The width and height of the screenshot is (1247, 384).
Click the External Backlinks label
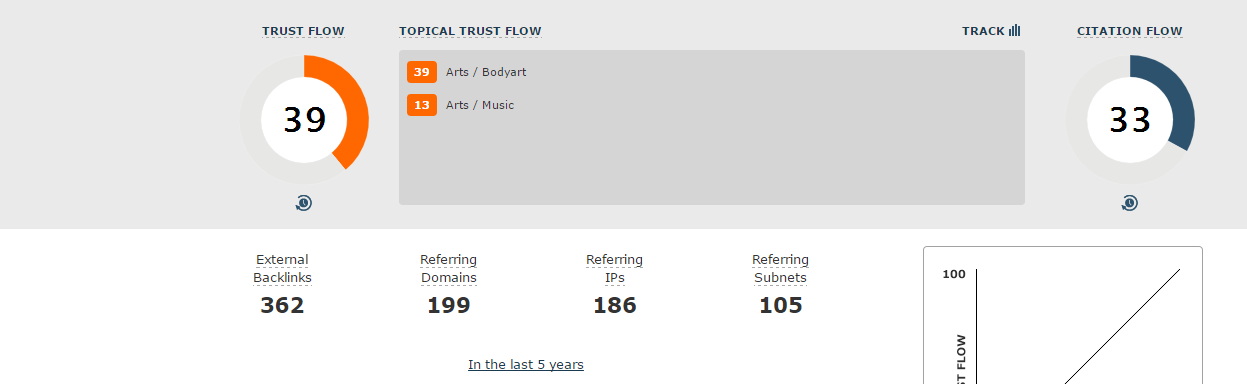(x=282, y=269)
